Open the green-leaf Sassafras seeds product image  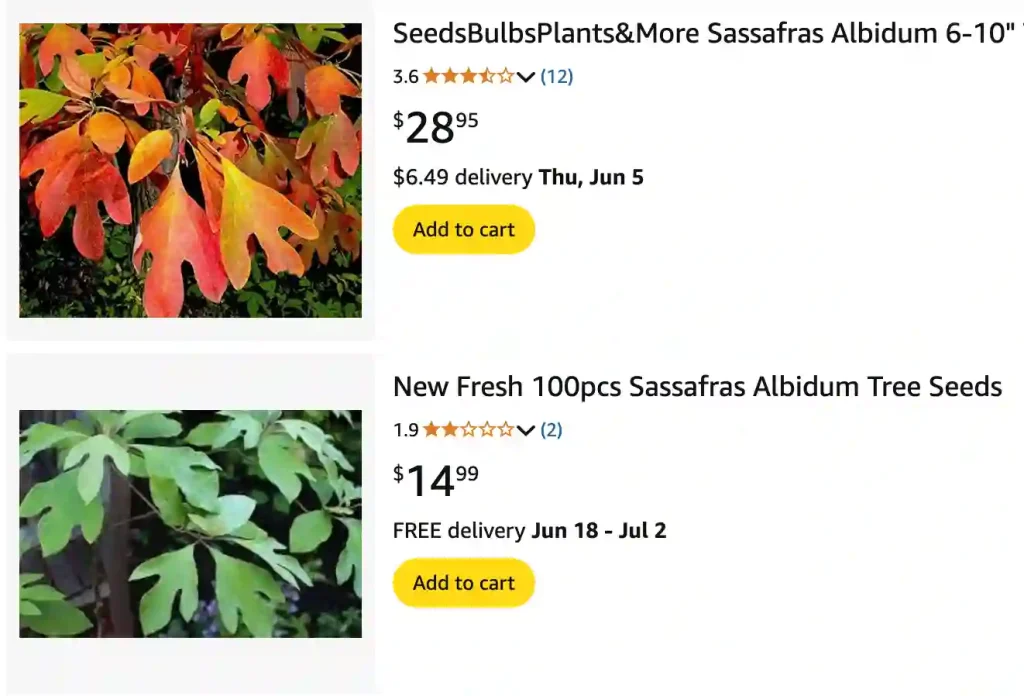[x=190, y=521]
